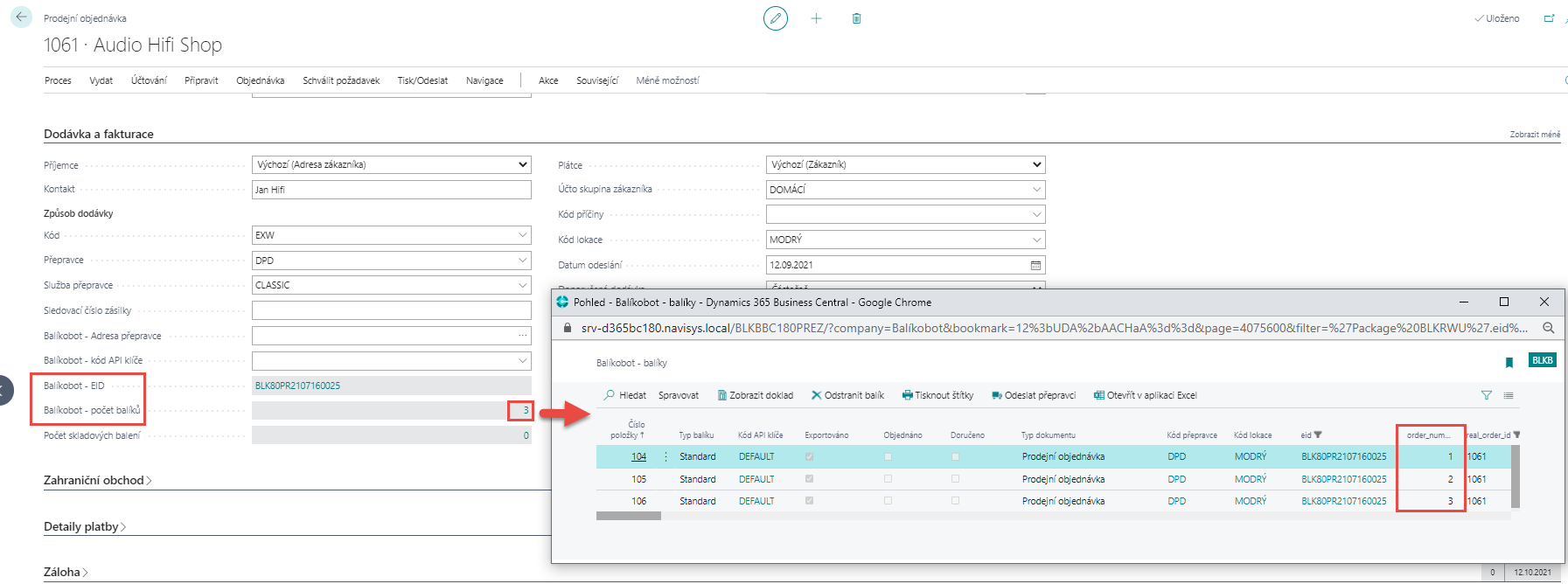1568x584 pixels.
Task: Click horizontal scrollbar in Balíkobot list
Action: (628, 516)
